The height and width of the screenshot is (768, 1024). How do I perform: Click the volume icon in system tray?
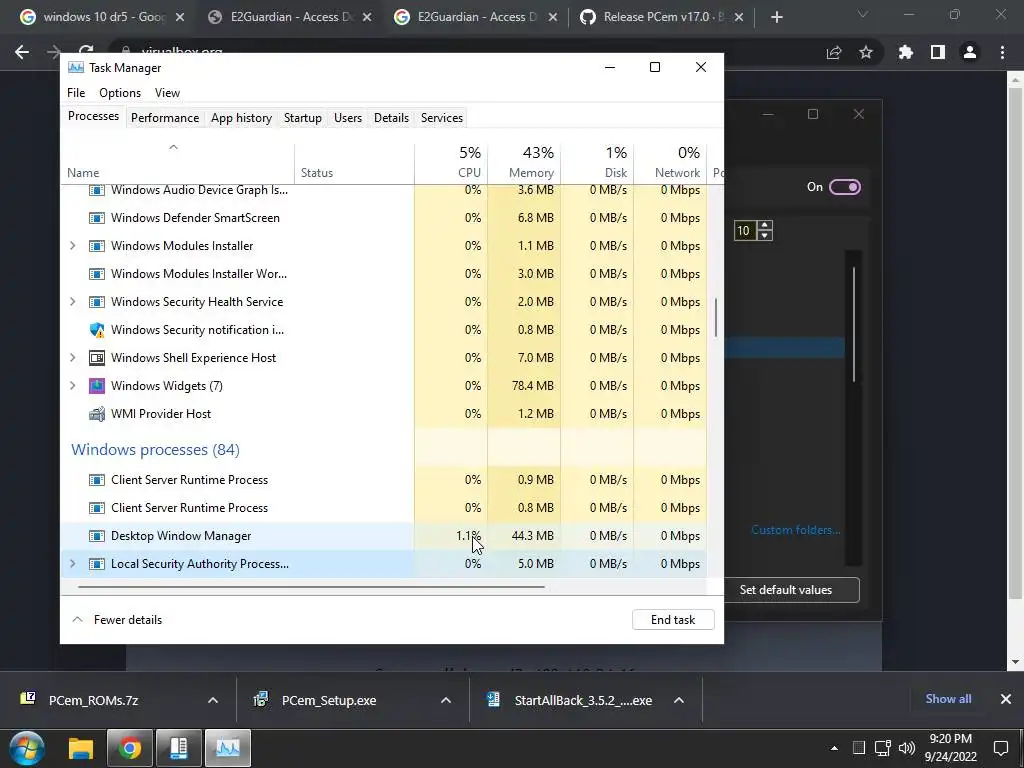pyautogui.click(x=906, y=748)
